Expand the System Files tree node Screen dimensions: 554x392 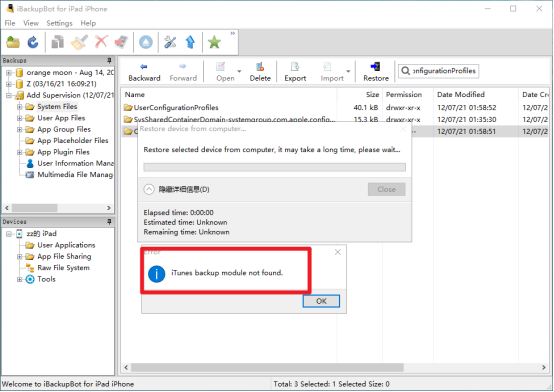click(20, 107)
